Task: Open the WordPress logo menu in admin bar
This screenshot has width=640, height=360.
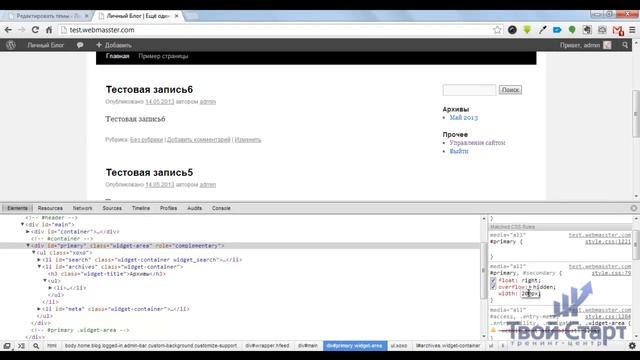Action: 11,45
